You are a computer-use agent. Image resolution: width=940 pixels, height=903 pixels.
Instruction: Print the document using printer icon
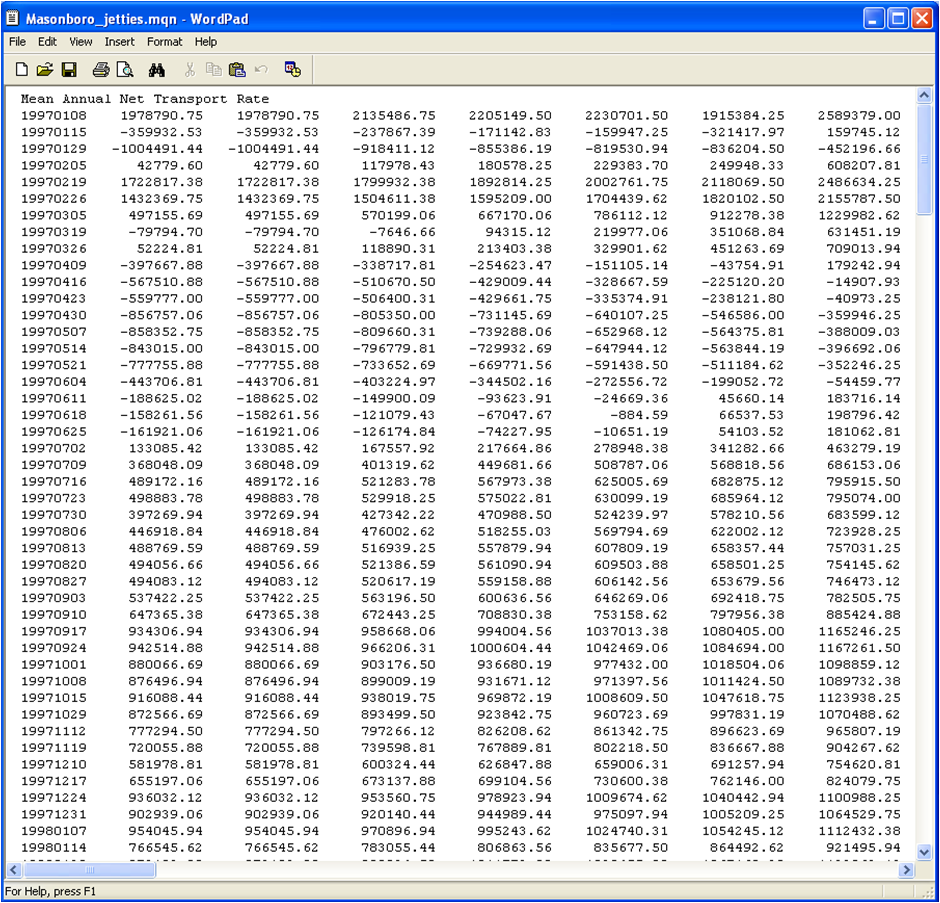pyautogui.click(x=101, y=70)
